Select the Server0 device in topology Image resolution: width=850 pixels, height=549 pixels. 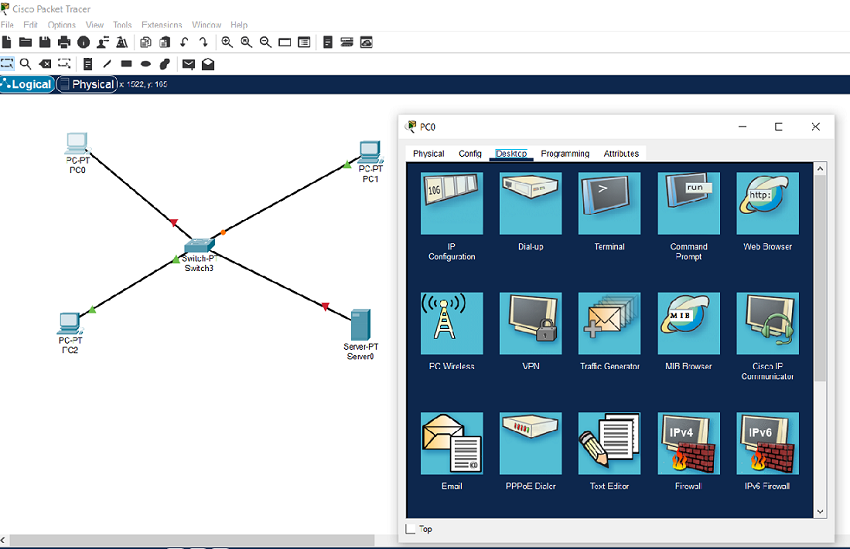click(x=361, y=325)
